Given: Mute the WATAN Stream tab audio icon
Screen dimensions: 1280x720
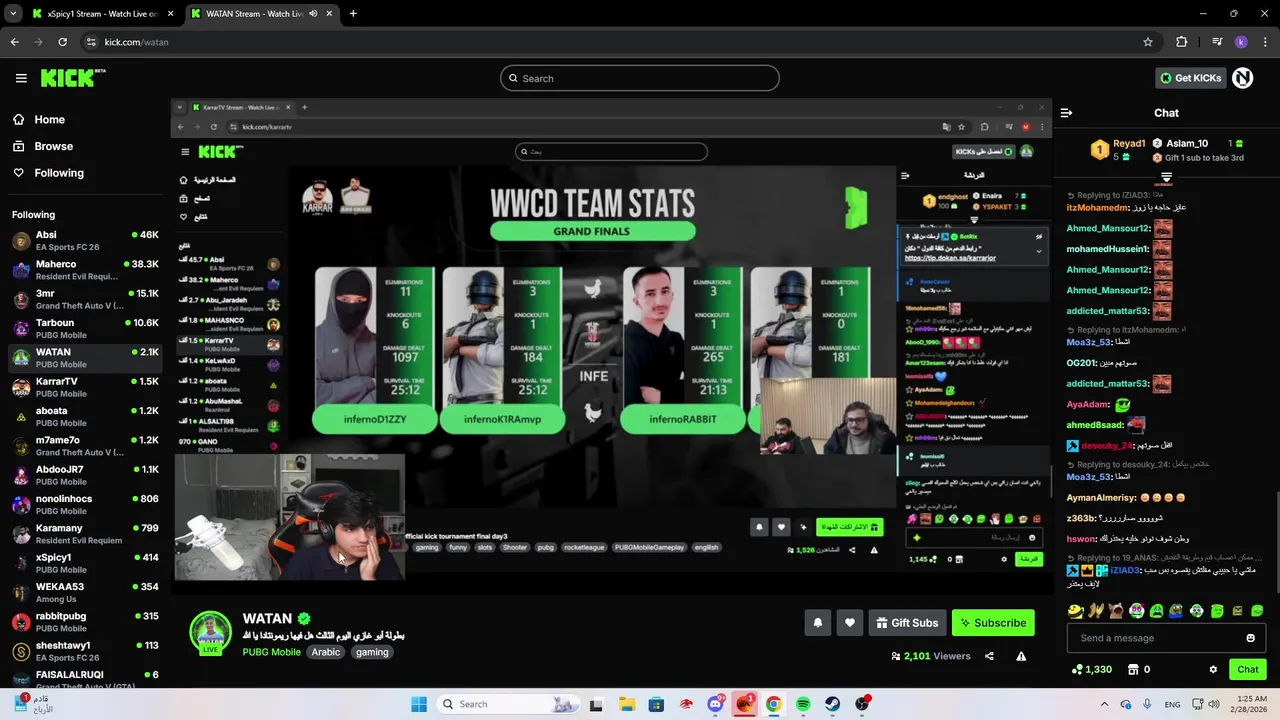Looking at the screenshot, I should pos(314,14).
